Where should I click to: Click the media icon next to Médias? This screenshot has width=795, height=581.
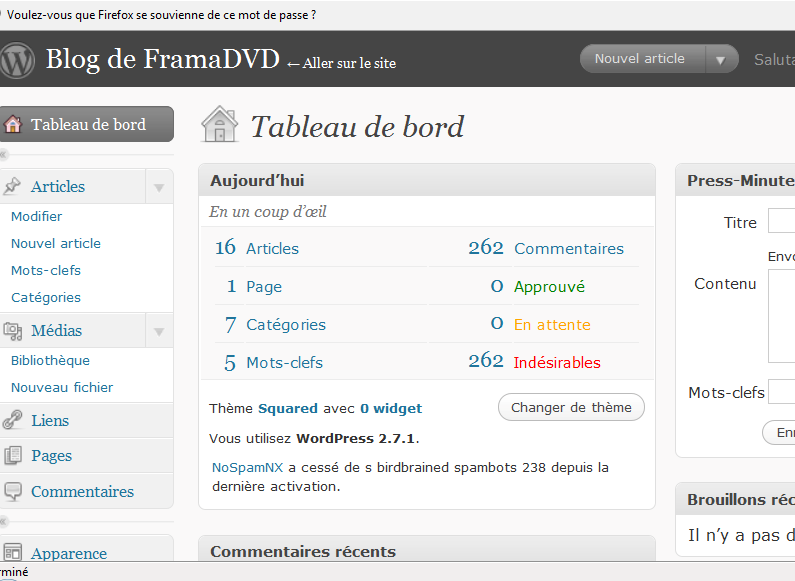pyautogui.click(x=13, y=331)
